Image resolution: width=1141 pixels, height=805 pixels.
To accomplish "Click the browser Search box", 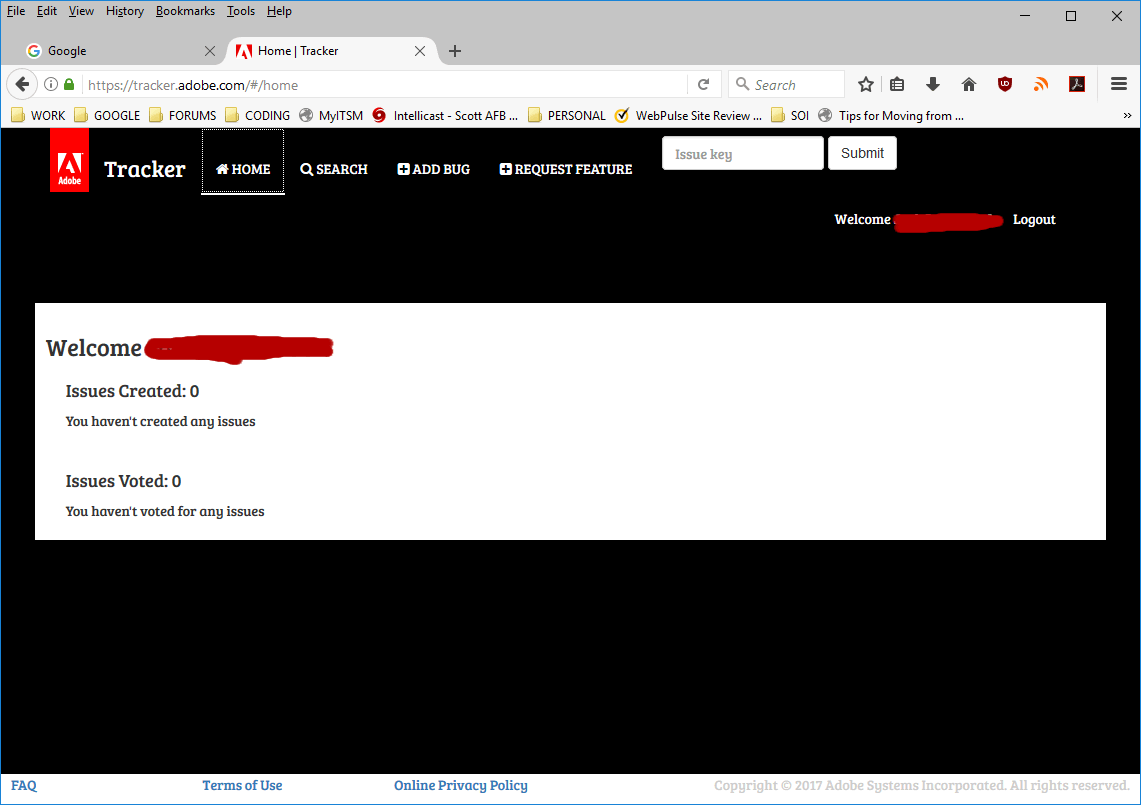I will (787, 84).
